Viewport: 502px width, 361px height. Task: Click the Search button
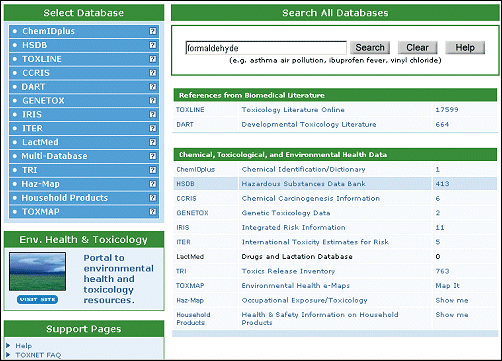(370, 48)
